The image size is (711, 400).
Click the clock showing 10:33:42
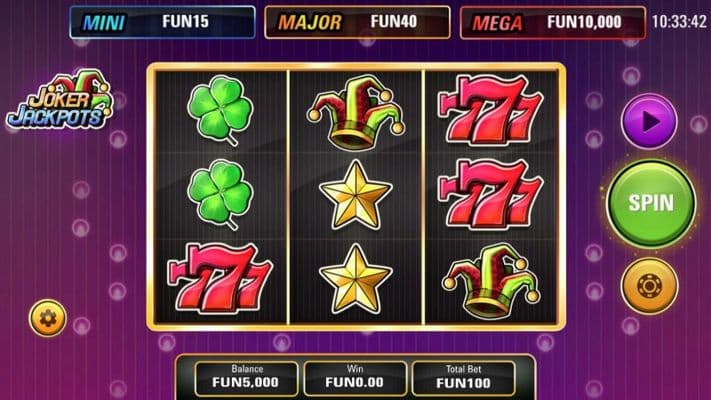coord(679,22)
